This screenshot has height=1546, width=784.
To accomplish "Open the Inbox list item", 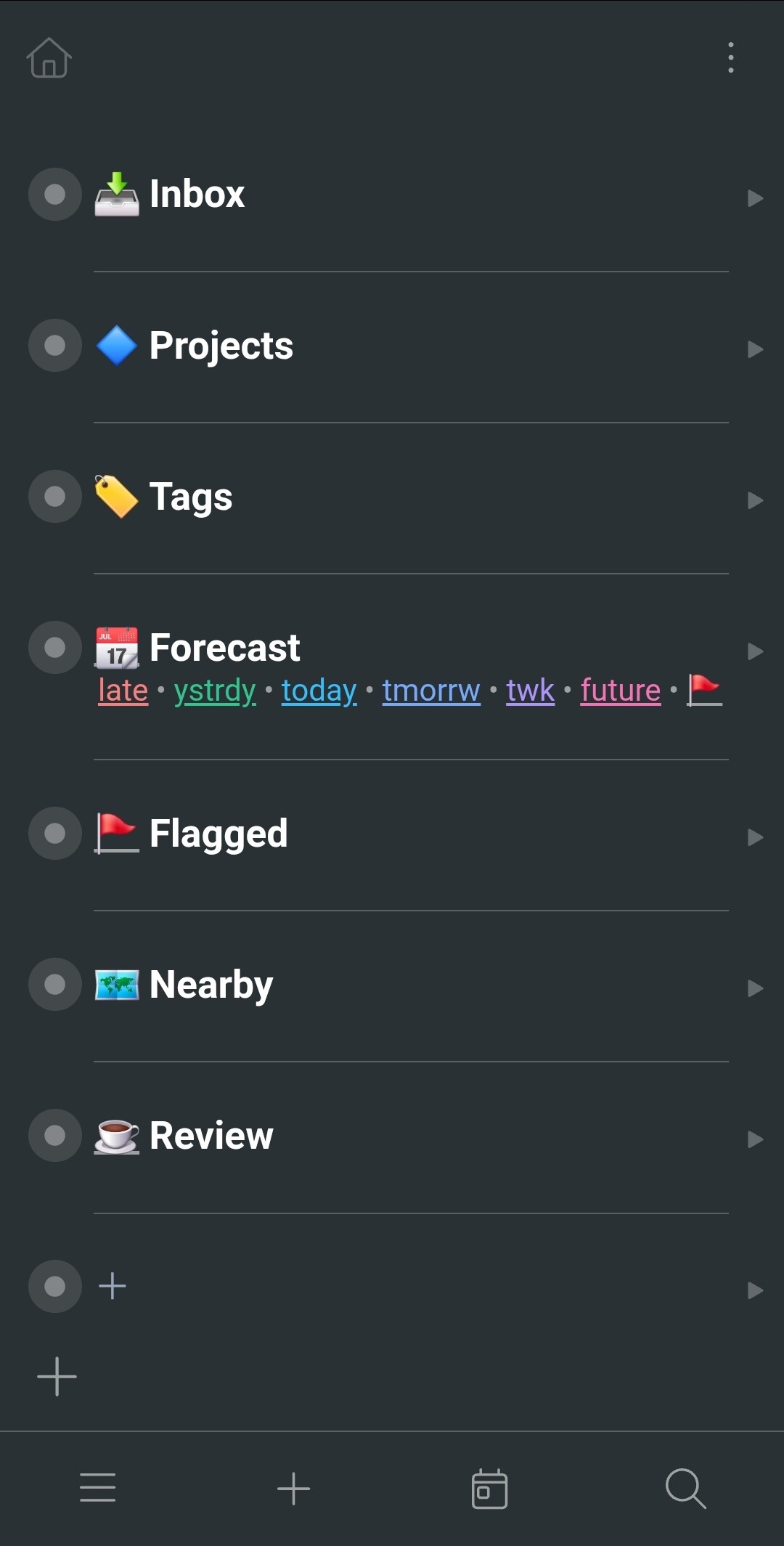I will [197, 195].
